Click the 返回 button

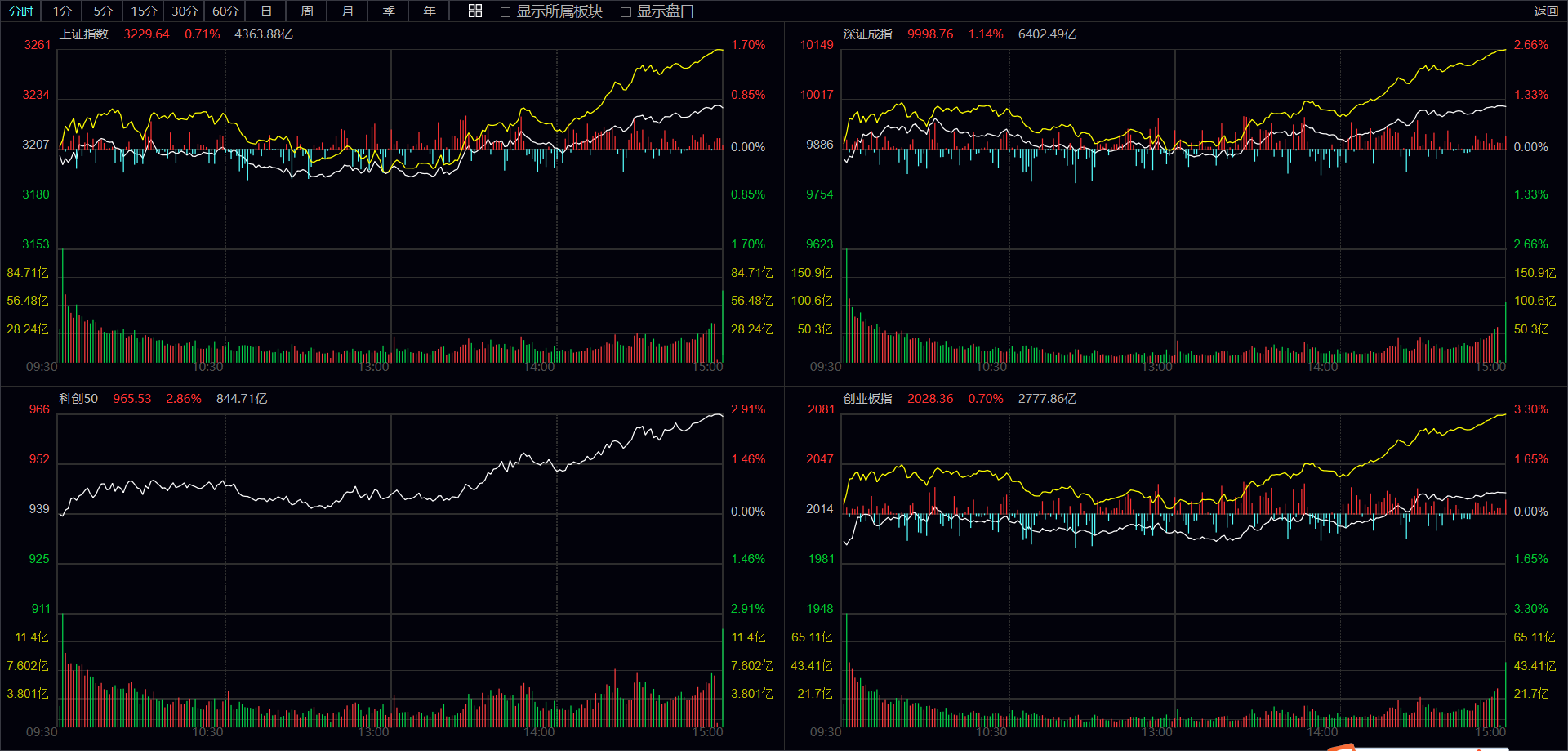[1546, 11]
